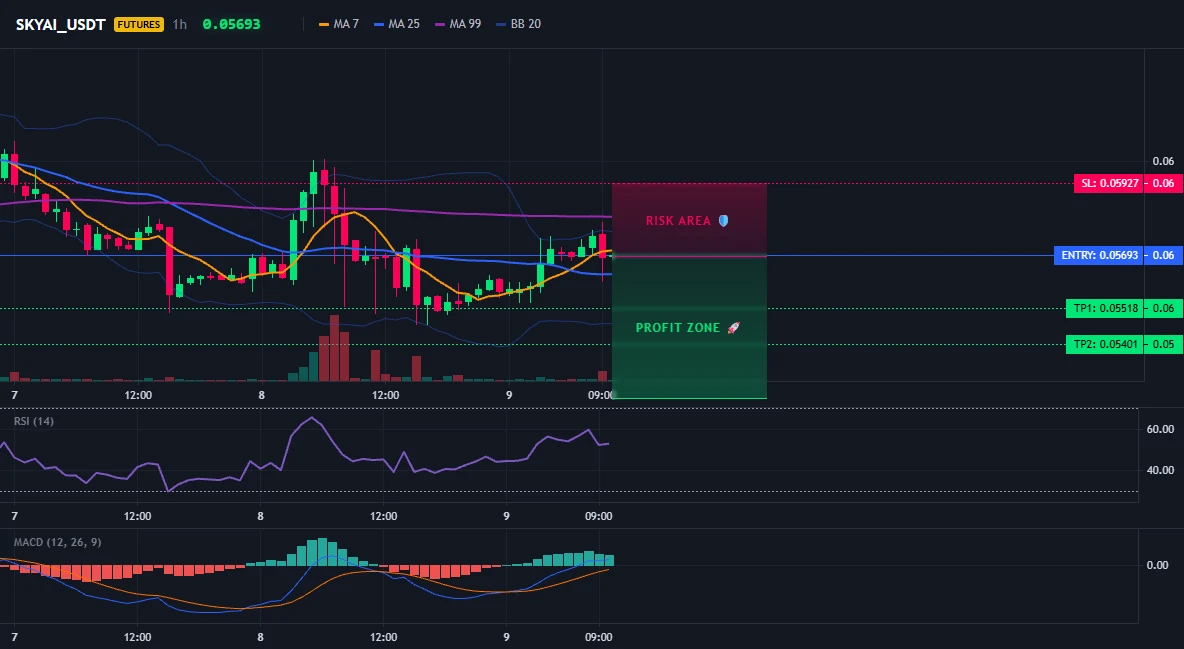This screenshot has height=649, width=1184.
Task: Click the MA 7 orange color marker
Action: (x=324, y=24)
